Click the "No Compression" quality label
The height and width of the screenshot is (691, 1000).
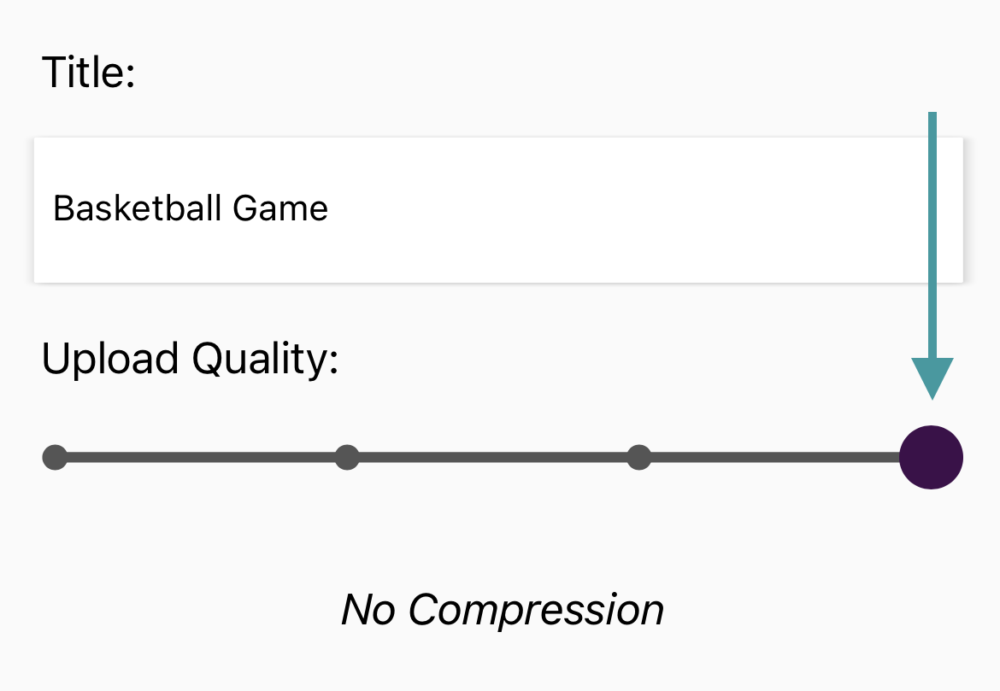click(502, 609)
